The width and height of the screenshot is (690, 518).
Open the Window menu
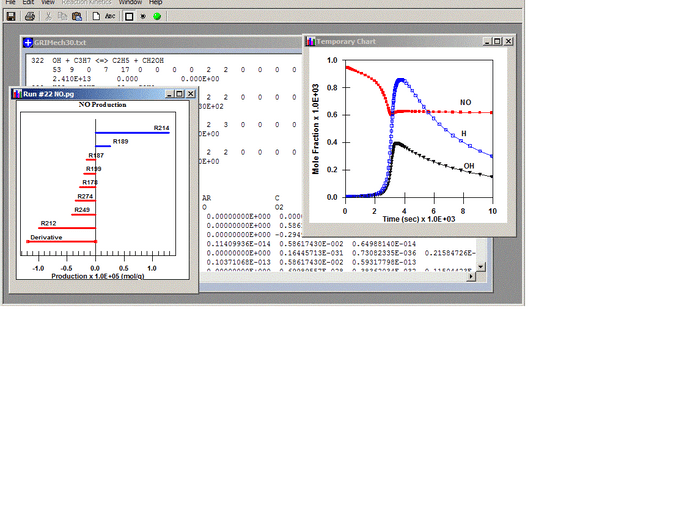130,2
